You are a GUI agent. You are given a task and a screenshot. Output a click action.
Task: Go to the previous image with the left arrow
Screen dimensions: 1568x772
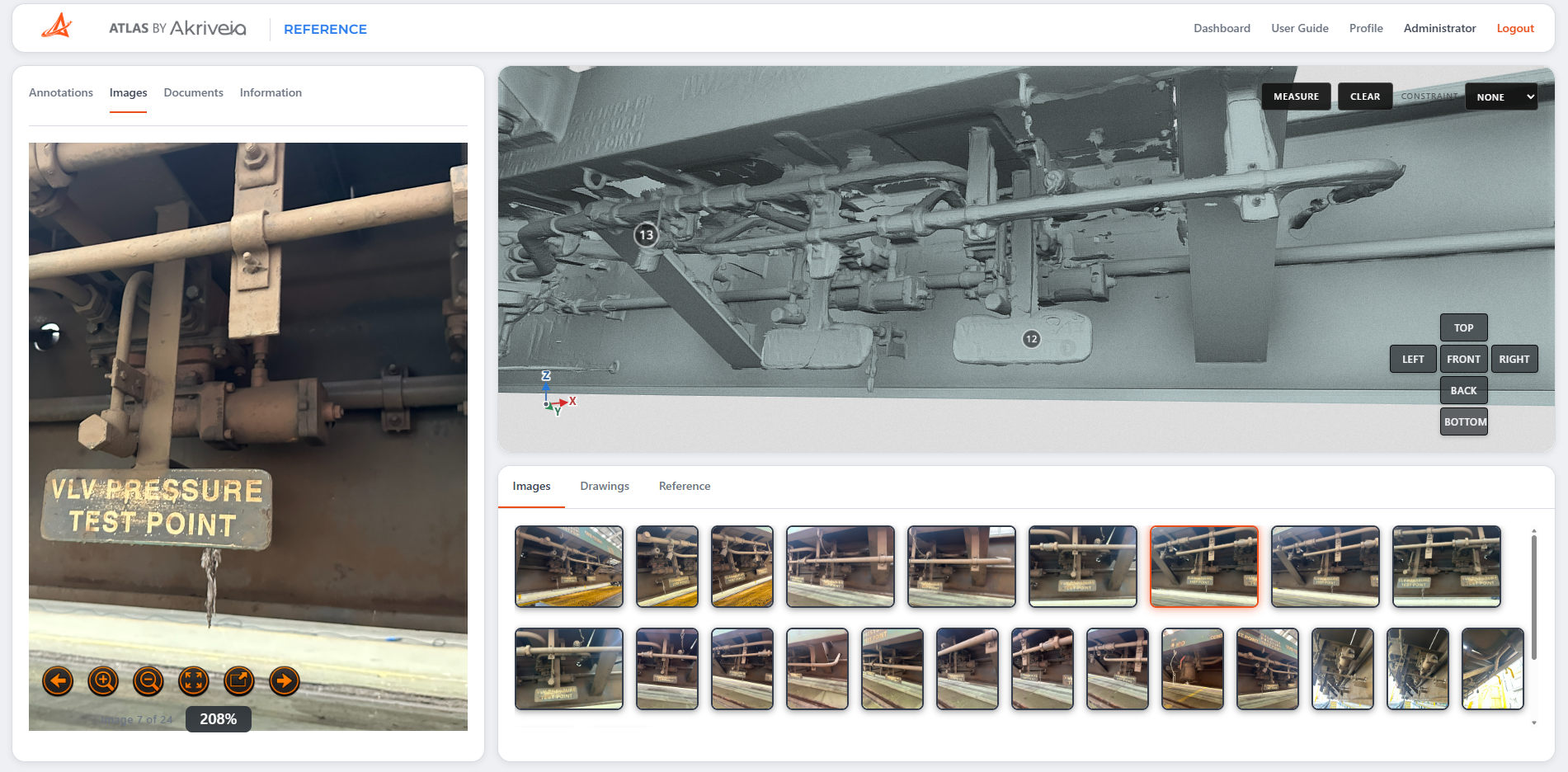[58, 681]
